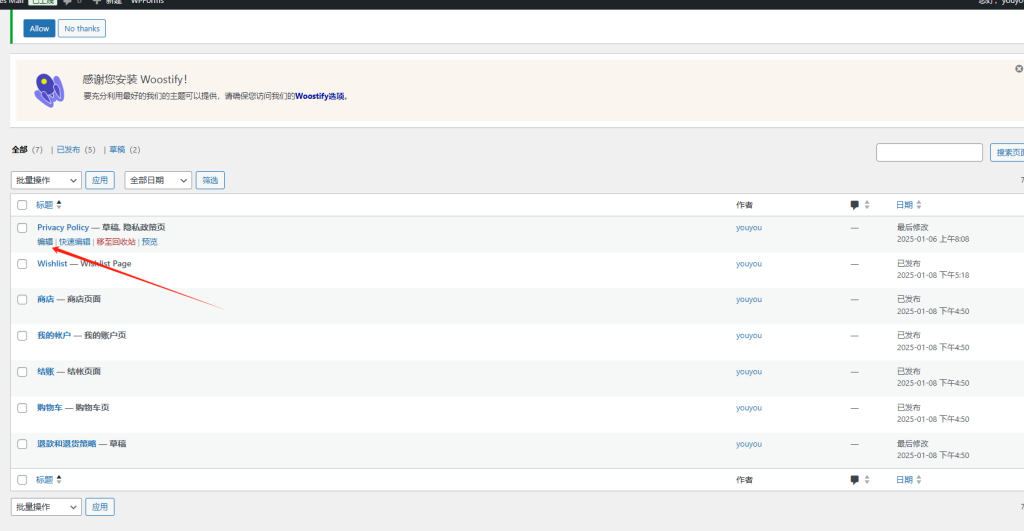Open the bottom 批量操作 bulk actions dropdown
The width and height of the screenshot is (1024, 531).
click(x=46, y=507)
